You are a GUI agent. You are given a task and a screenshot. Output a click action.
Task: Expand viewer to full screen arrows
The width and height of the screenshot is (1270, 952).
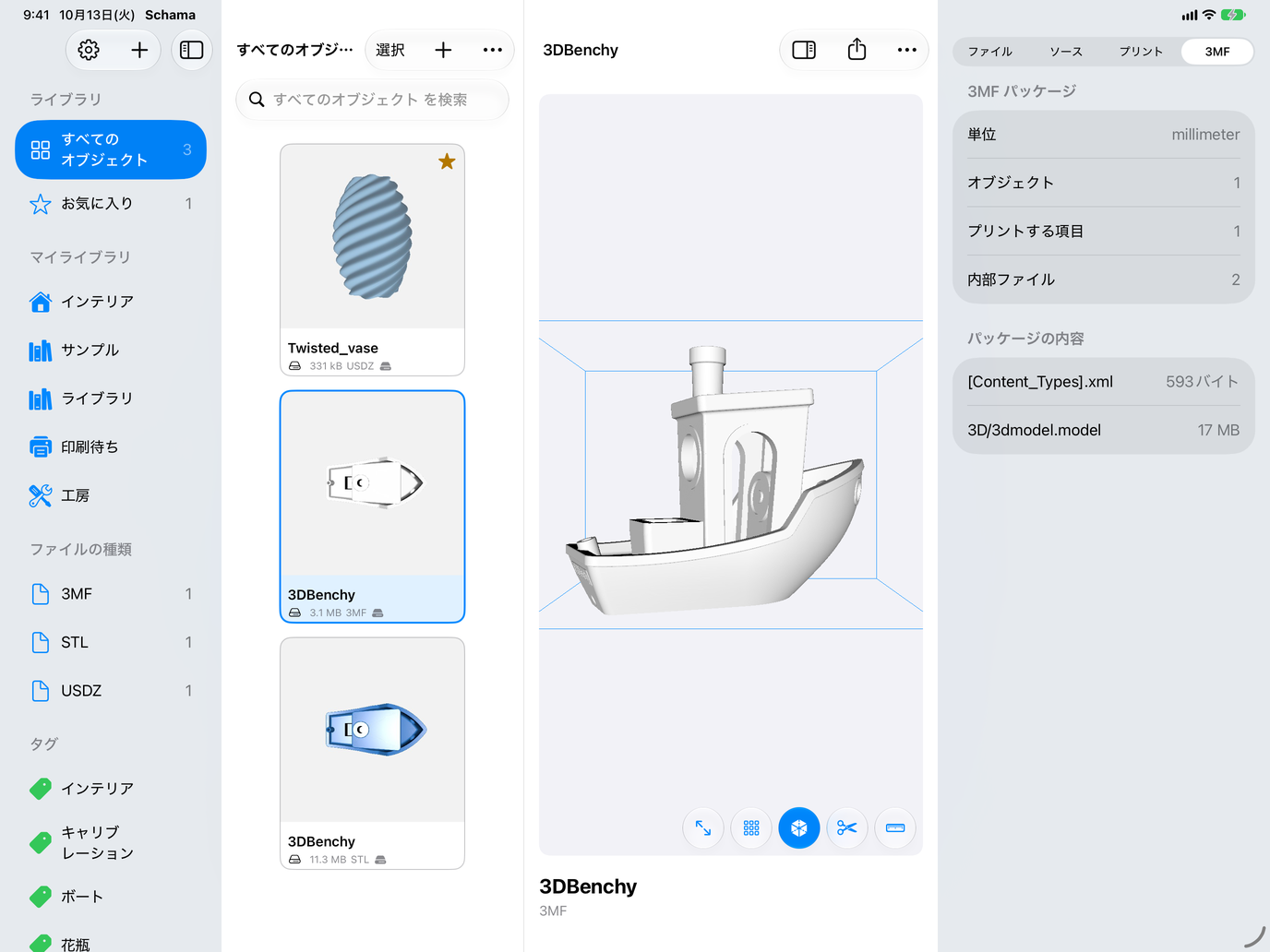coord(703,828)
